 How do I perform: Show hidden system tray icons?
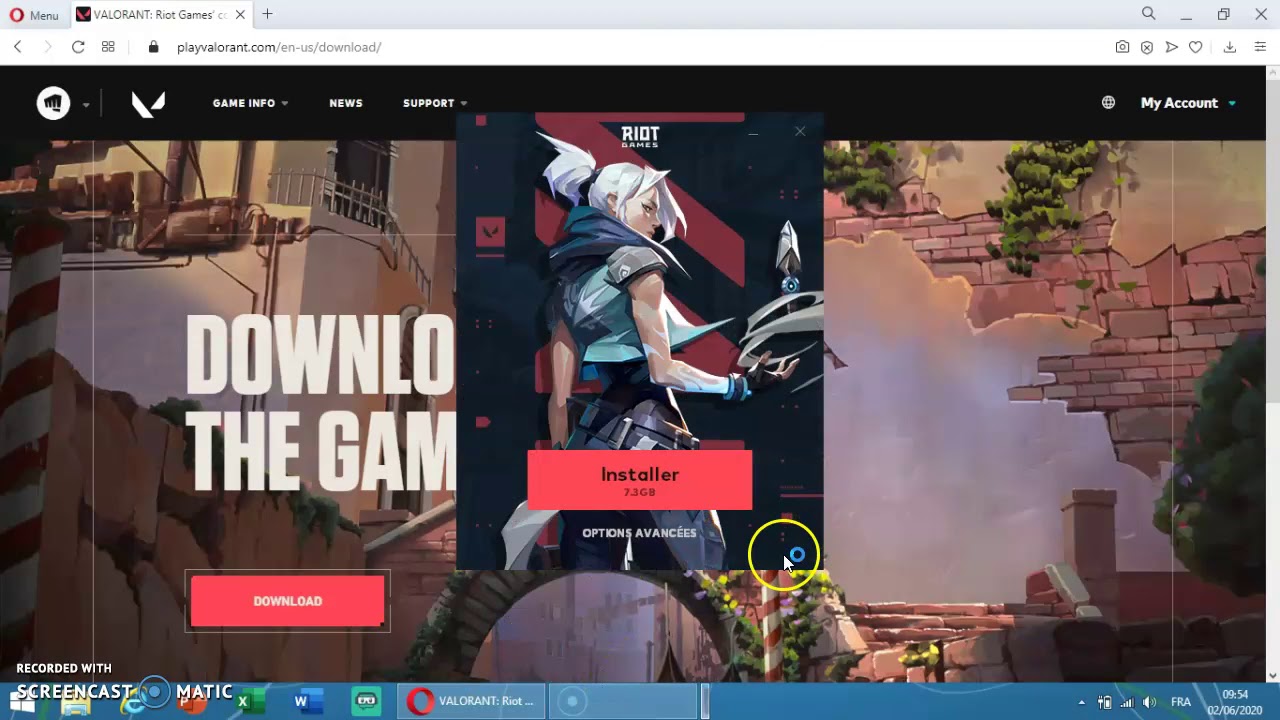[1081, 702]
